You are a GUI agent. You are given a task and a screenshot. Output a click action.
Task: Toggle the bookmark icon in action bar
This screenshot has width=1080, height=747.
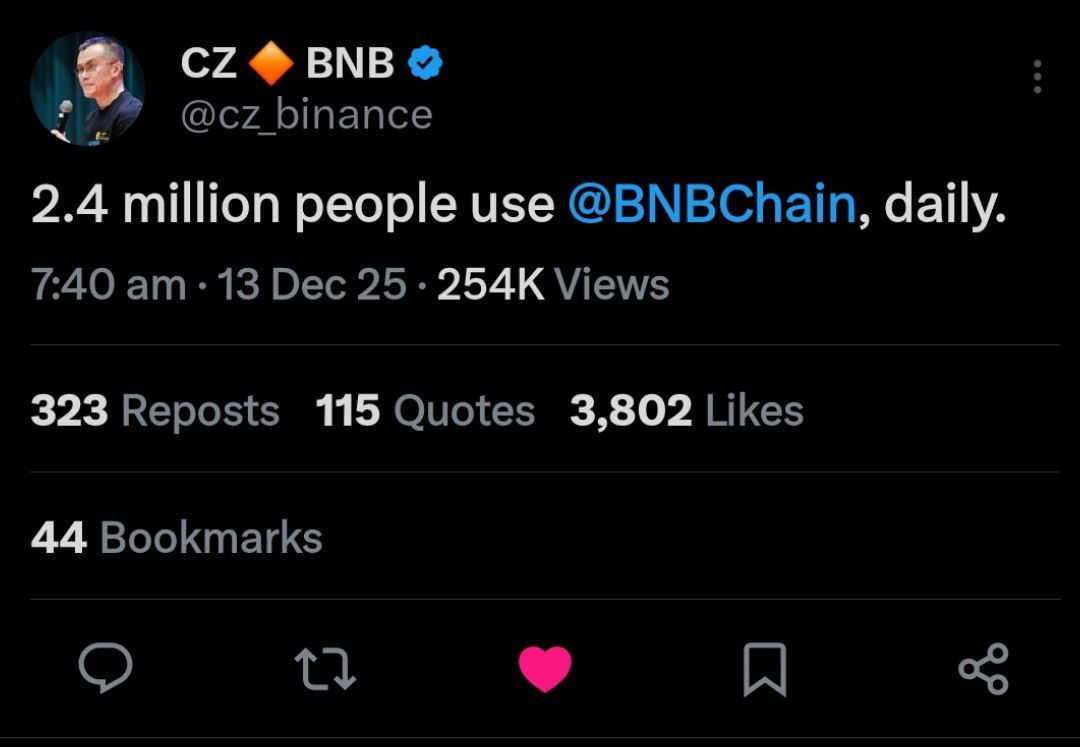pos(765,669)
